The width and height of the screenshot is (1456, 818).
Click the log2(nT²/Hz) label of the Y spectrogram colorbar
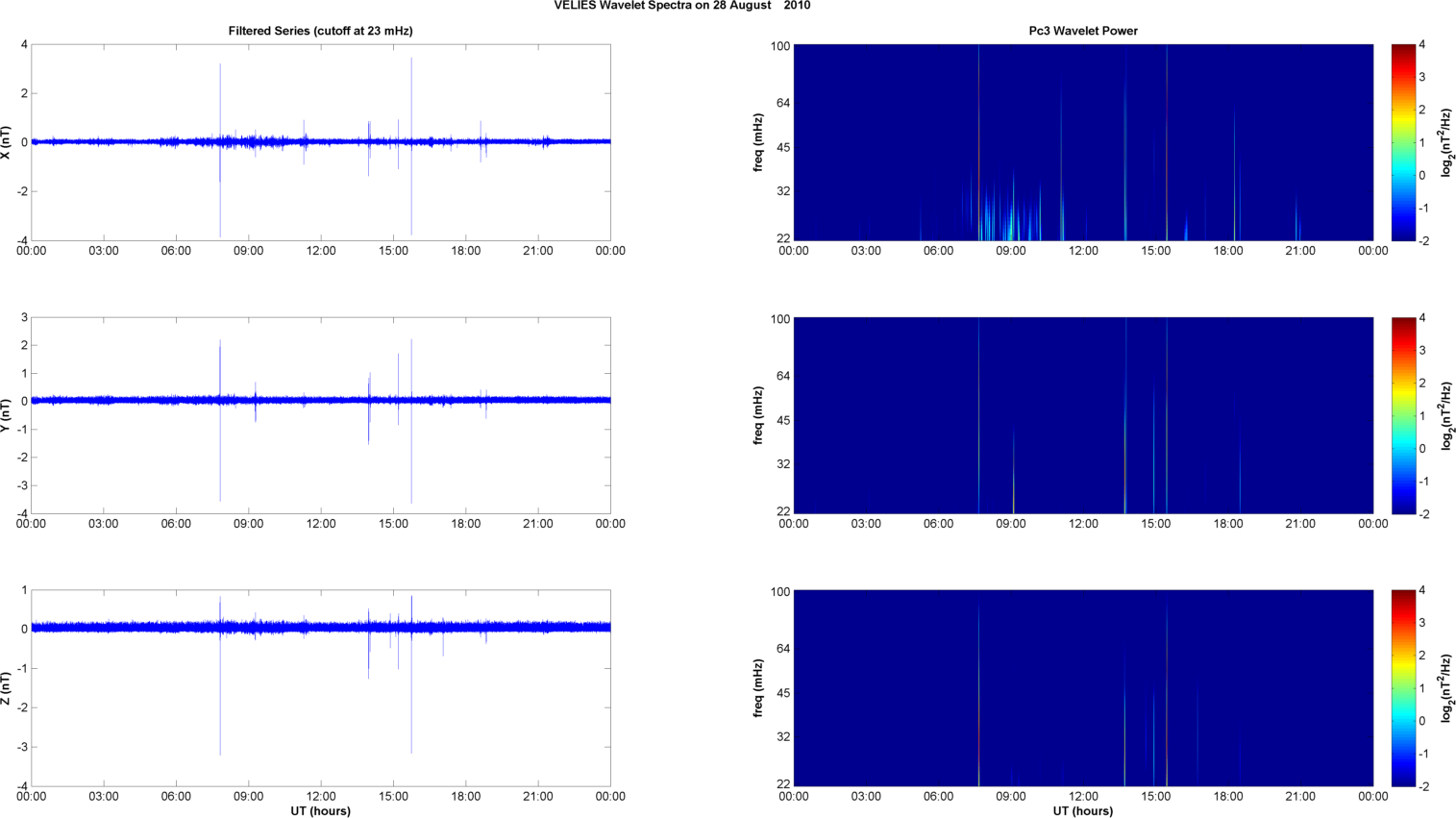[1445, 415]
